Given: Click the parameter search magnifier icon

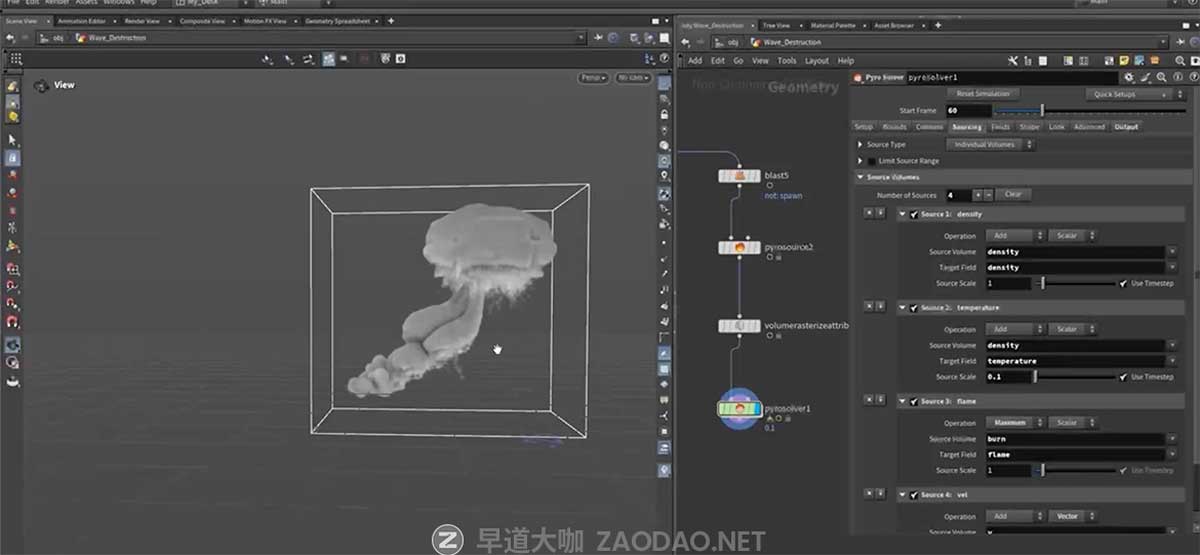Looking at the screenshot, I should [1161, 77].
